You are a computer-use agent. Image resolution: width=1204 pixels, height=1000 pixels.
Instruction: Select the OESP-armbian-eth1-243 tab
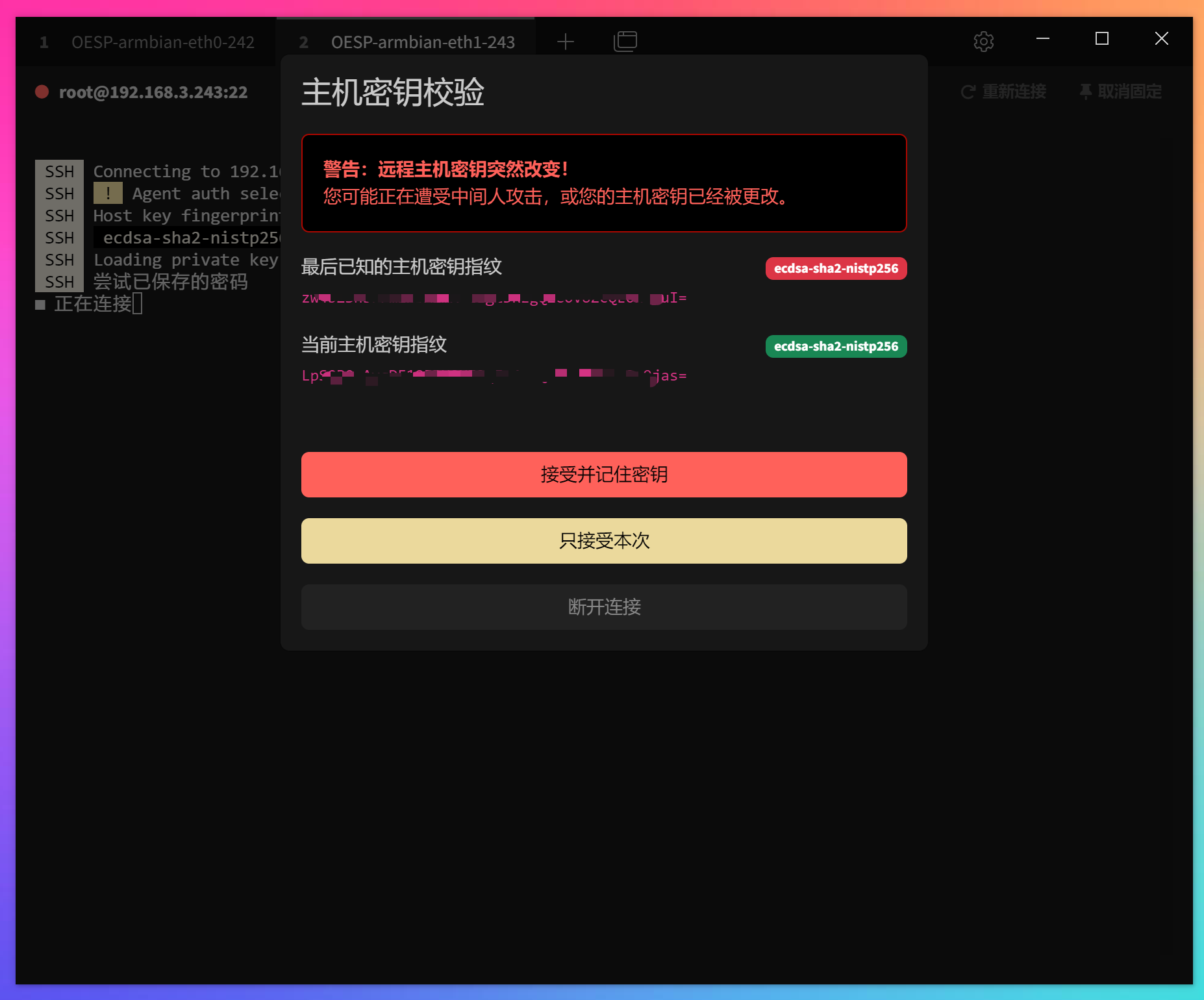[x=423, y=42]
